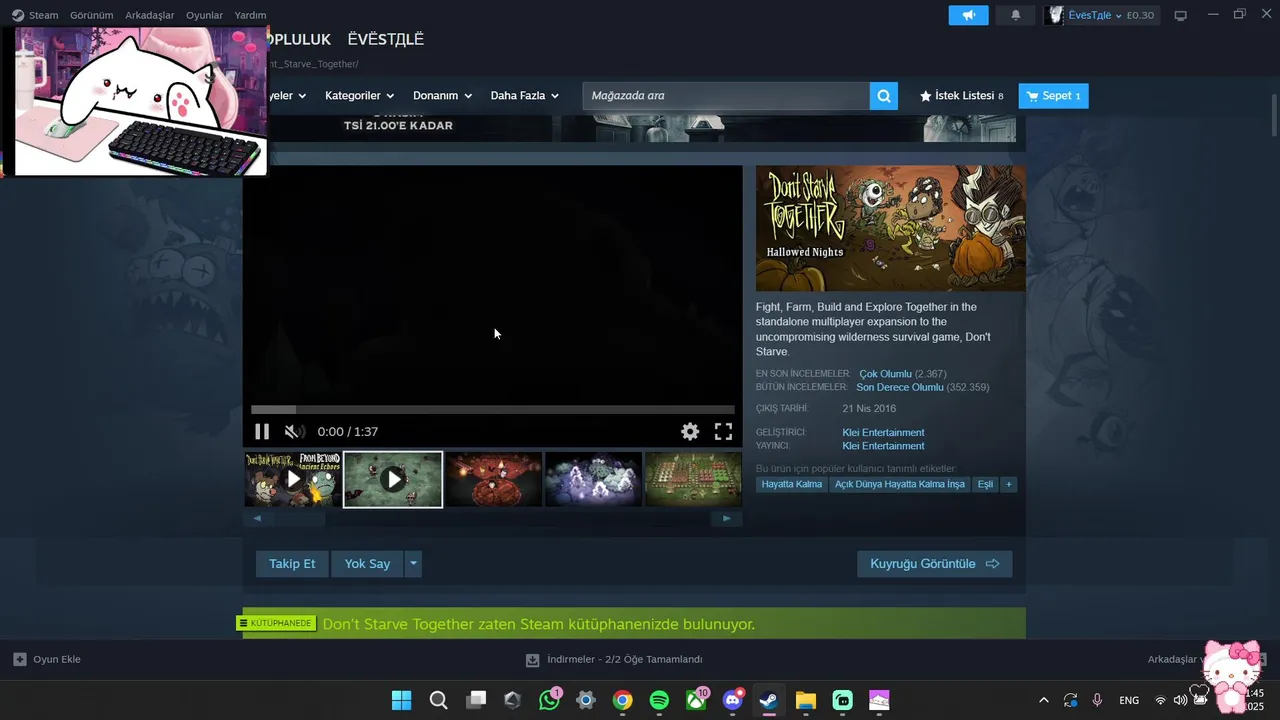Screen dimensions: 1280x720
Task: Open Son Derece Olumlu all reviews link
Action: [x=900, y=387]
